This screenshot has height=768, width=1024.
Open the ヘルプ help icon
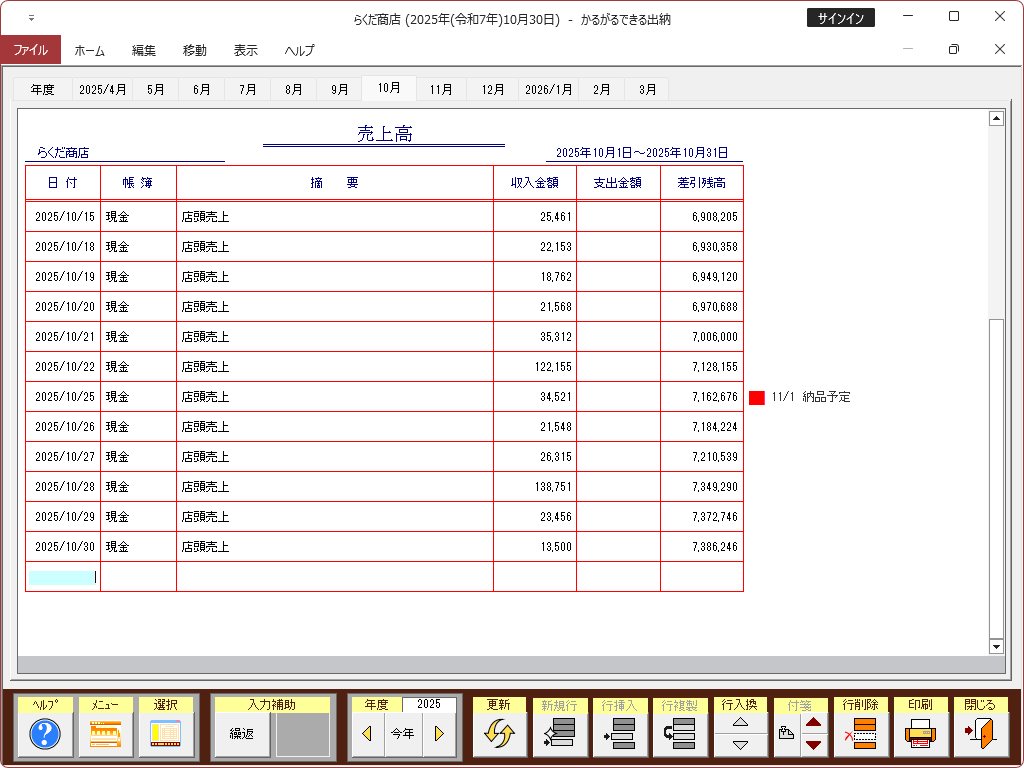pyautogui.click(x=45, y=735)
